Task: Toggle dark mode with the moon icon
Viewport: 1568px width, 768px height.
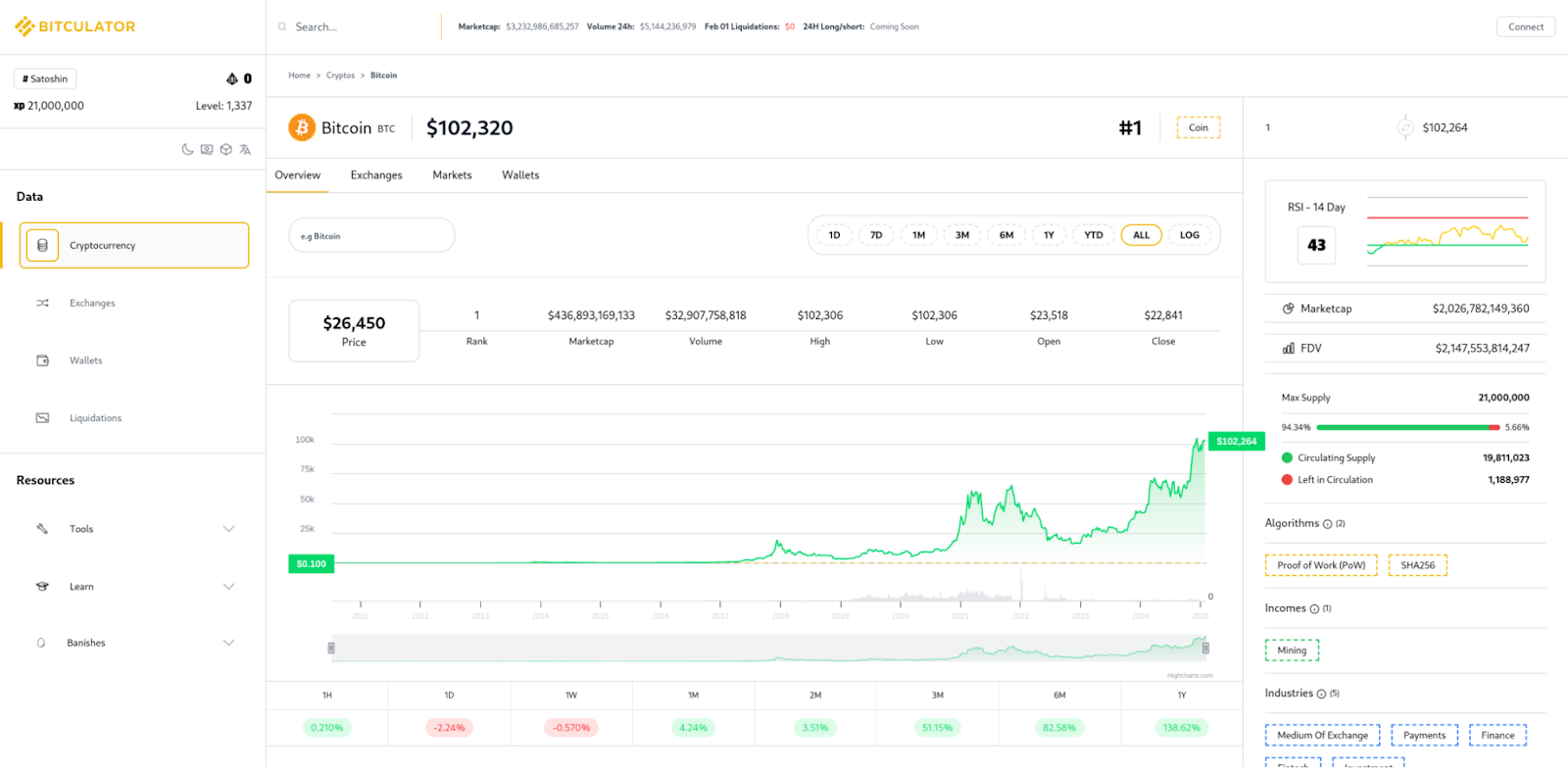Action: click(187, 150)
